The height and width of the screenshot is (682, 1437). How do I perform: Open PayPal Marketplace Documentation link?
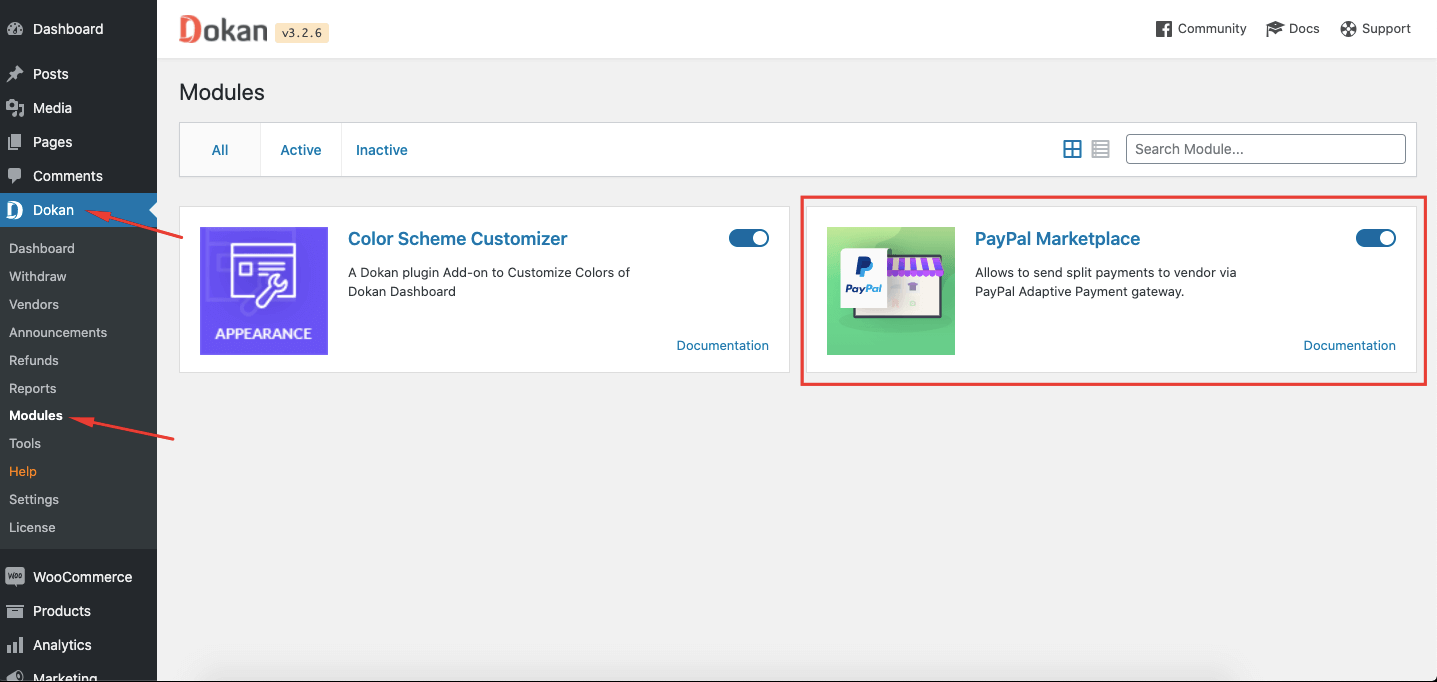click(x=1350, y=345)
